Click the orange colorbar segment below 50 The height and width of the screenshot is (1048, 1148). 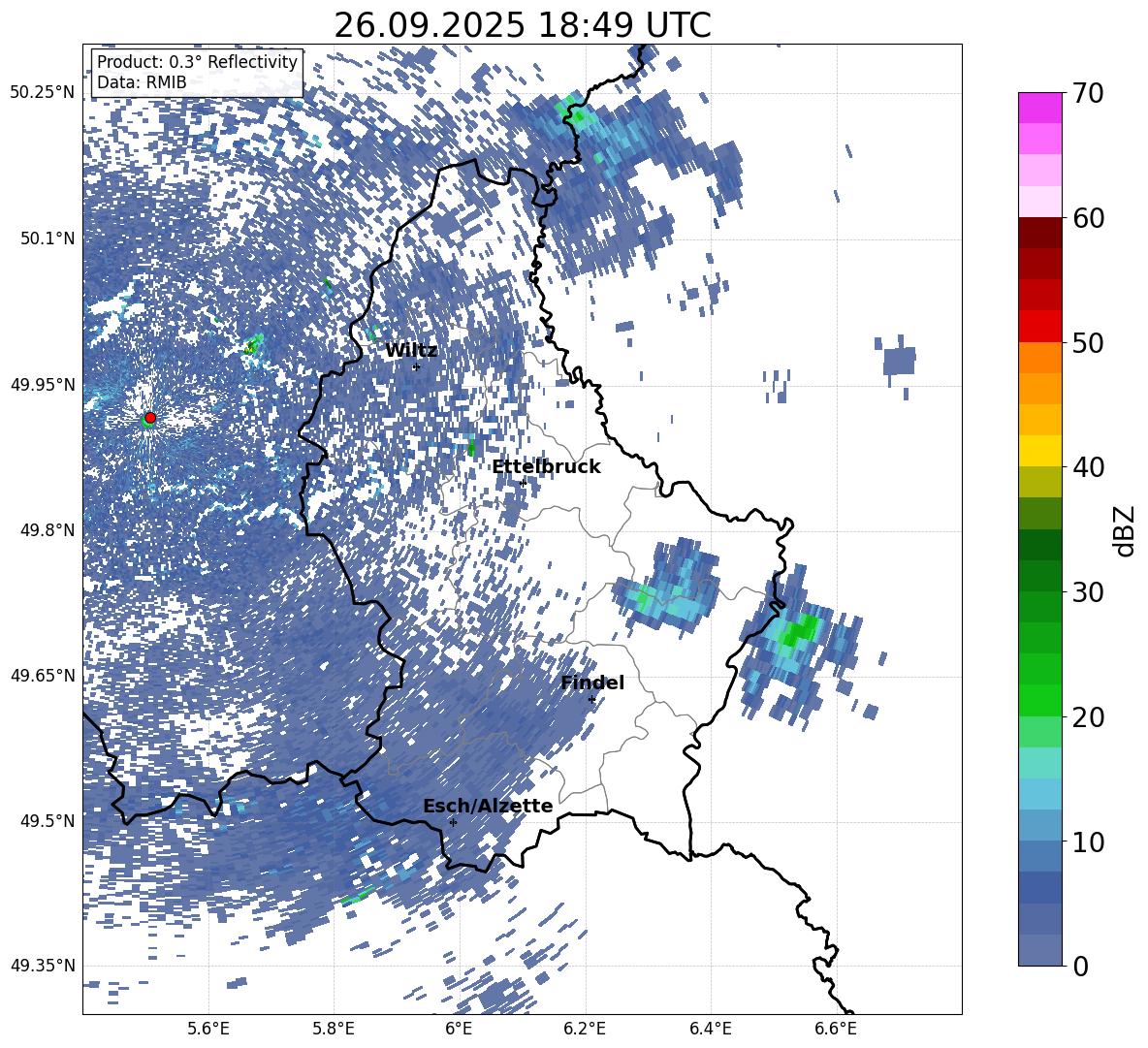(x=1039, y=357)
